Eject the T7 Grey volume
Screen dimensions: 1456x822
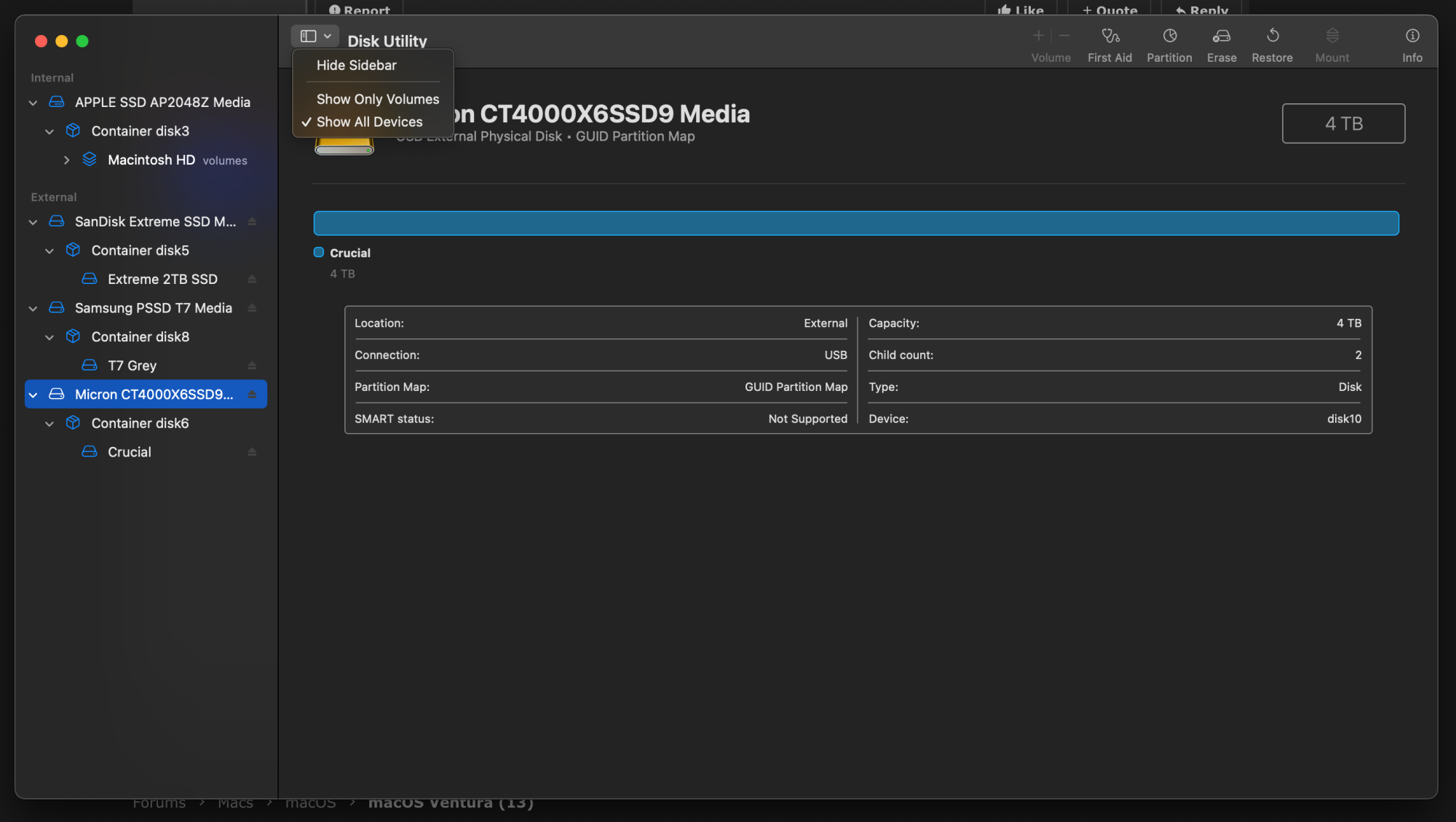click(252, 365)
